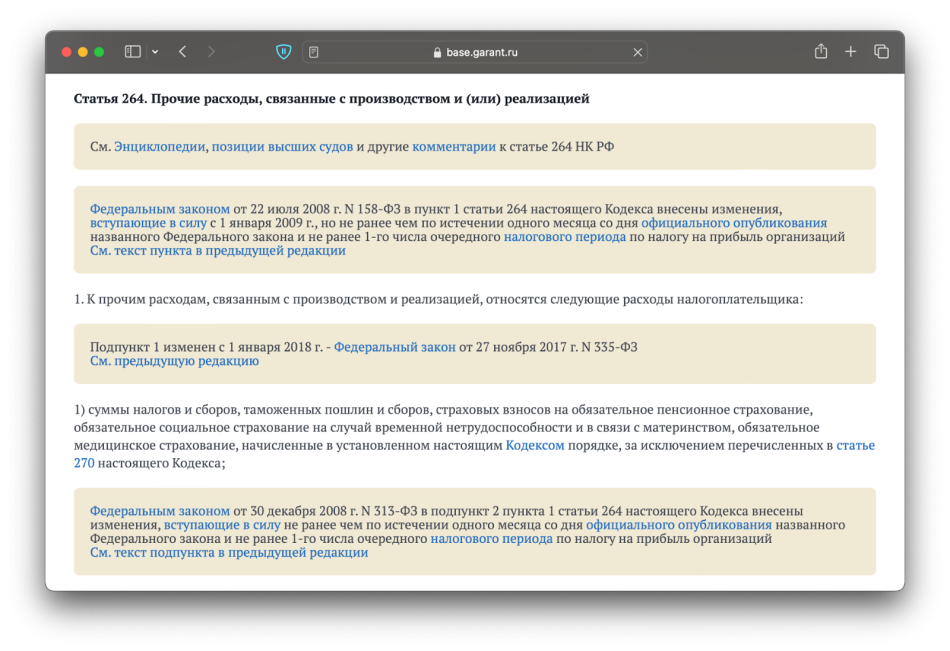Screen dimensions: 950x651
Task: Toggle the Safari sidebar
Action: [x=132, y=52]
